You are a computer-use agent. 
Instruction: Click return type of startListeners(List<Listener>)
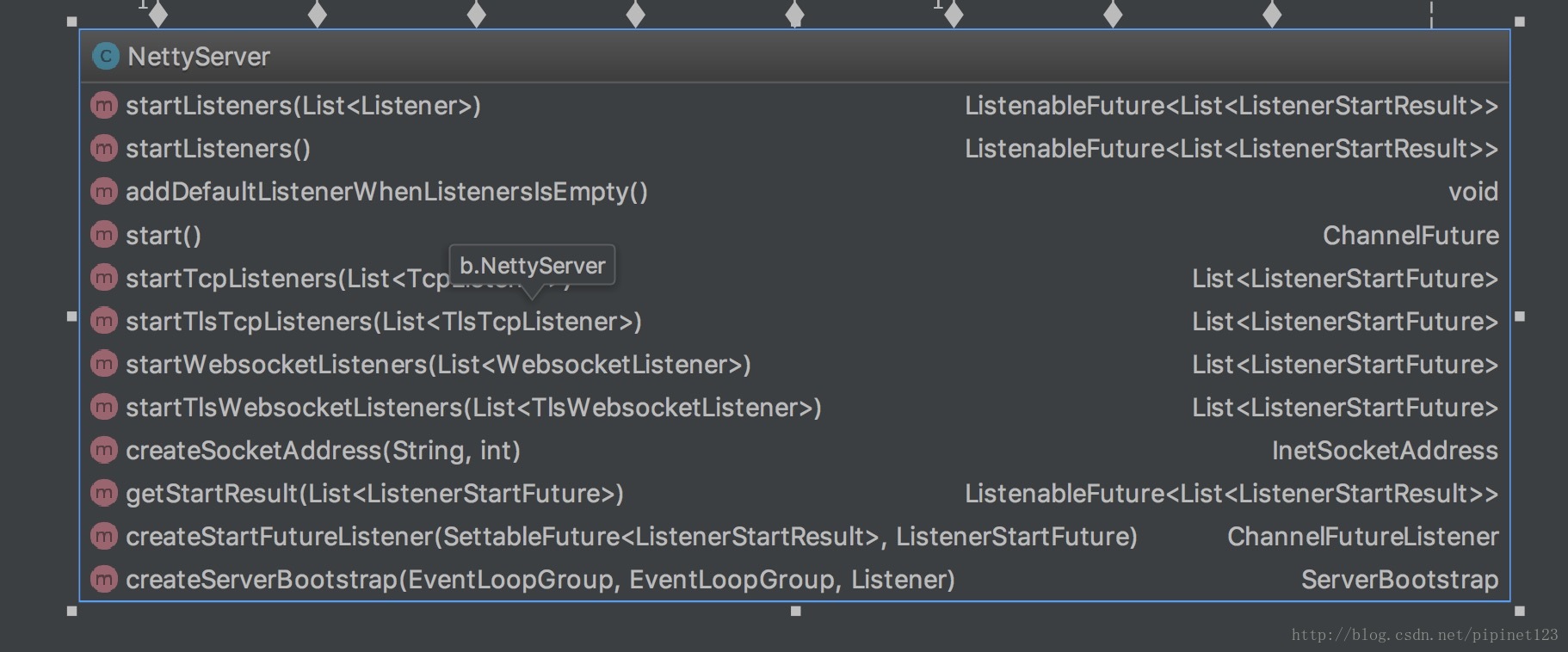tap(1232, 106)
